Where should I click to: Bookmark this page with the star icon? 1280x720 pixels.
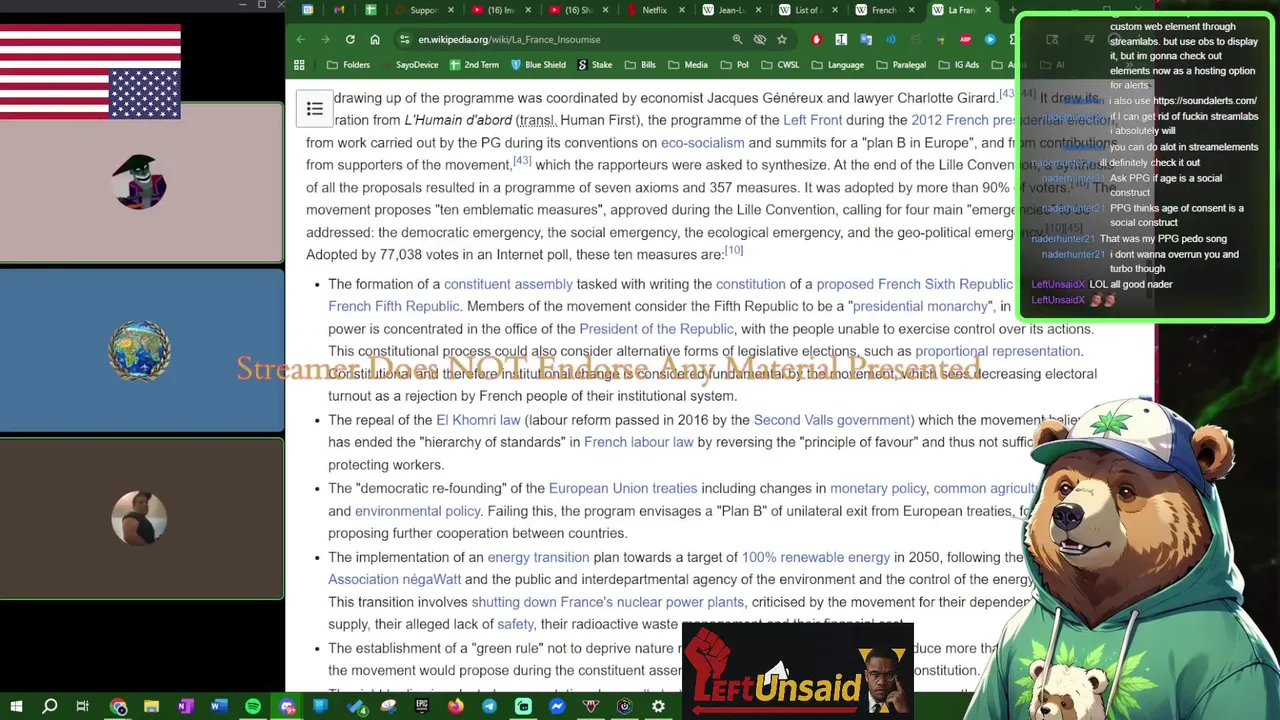click(x=782, y=39)
